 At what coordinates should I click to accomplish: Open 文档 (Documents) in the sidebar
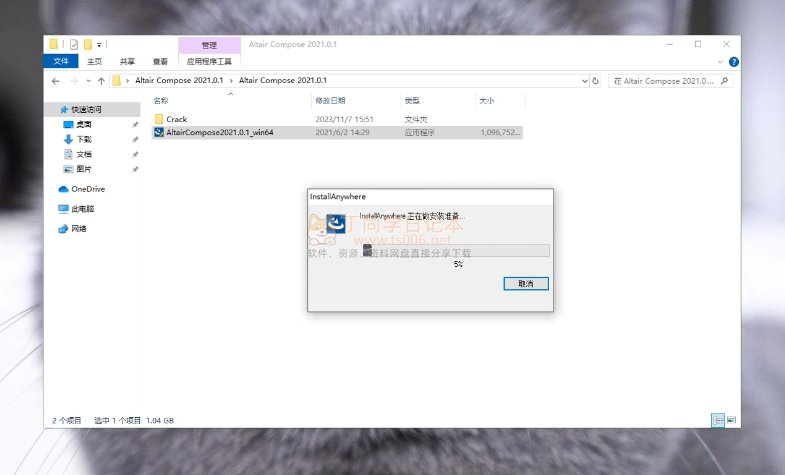click(84, 154)
